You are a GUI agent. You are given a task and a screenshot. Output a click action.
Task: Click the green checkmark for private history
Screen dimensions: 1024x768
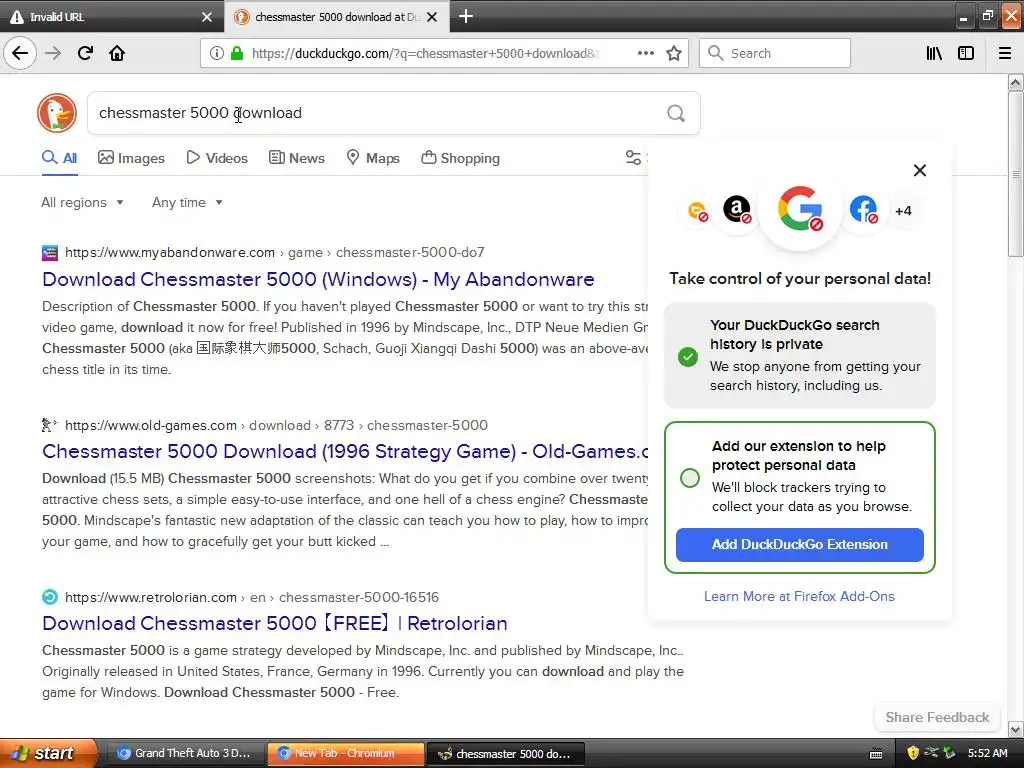[688, 357]
